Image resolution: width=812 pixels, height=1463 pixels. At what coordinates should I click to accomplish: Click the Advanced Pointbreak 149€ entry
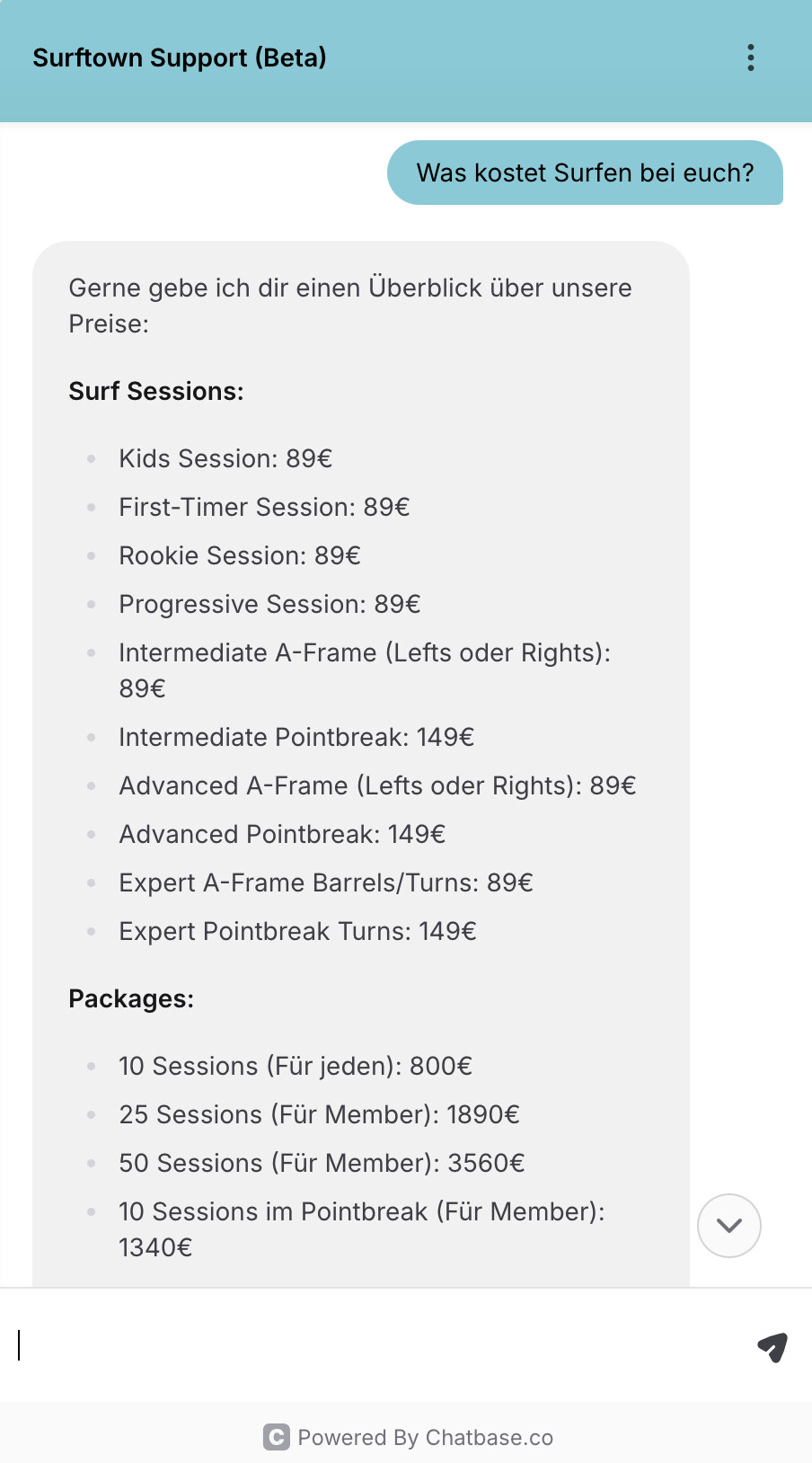[x=282, y=834]
